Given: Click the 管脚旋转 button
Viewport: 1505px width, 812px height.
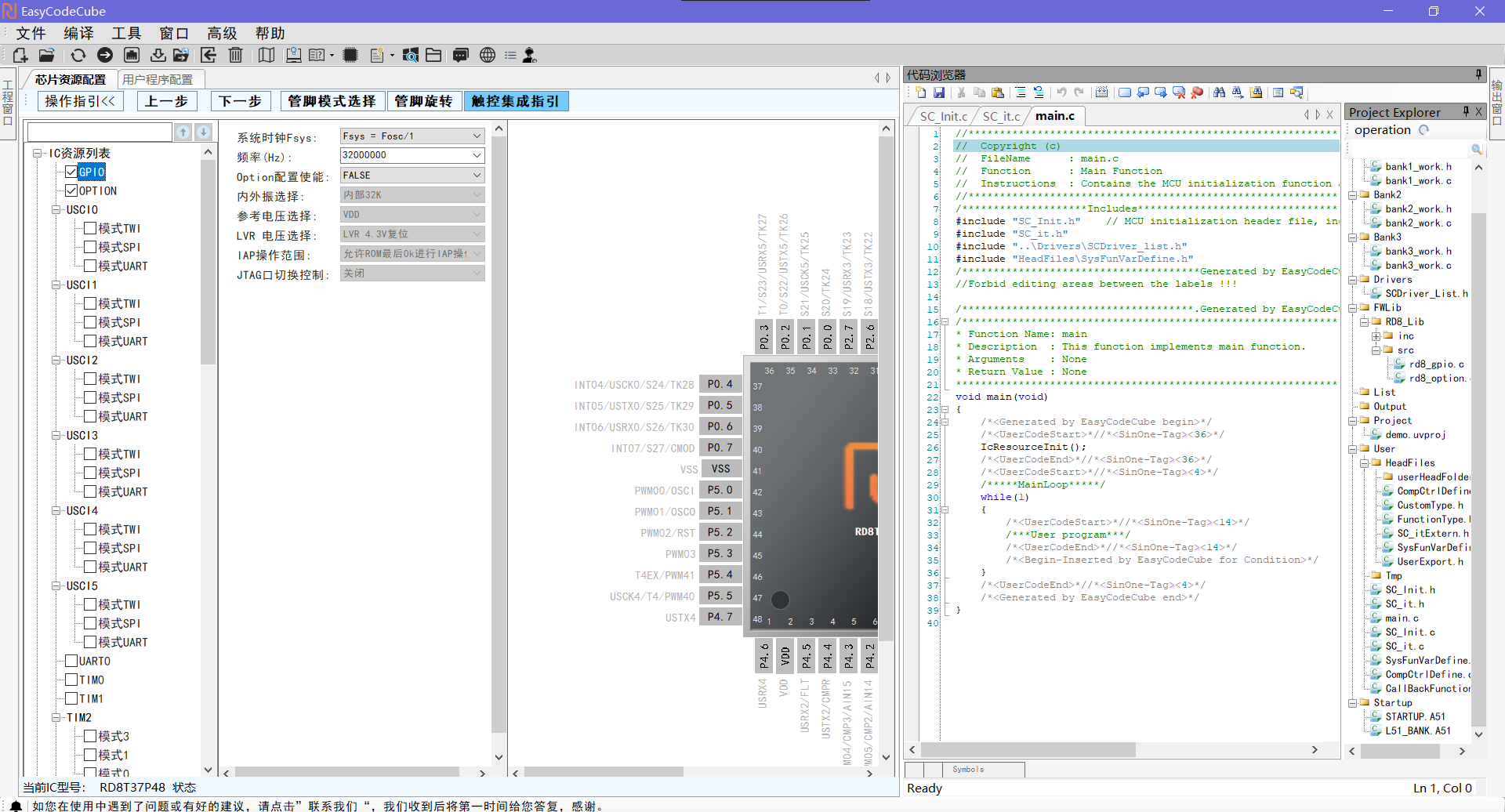Looking at the screenshot, I should click(x=423, y=101).
